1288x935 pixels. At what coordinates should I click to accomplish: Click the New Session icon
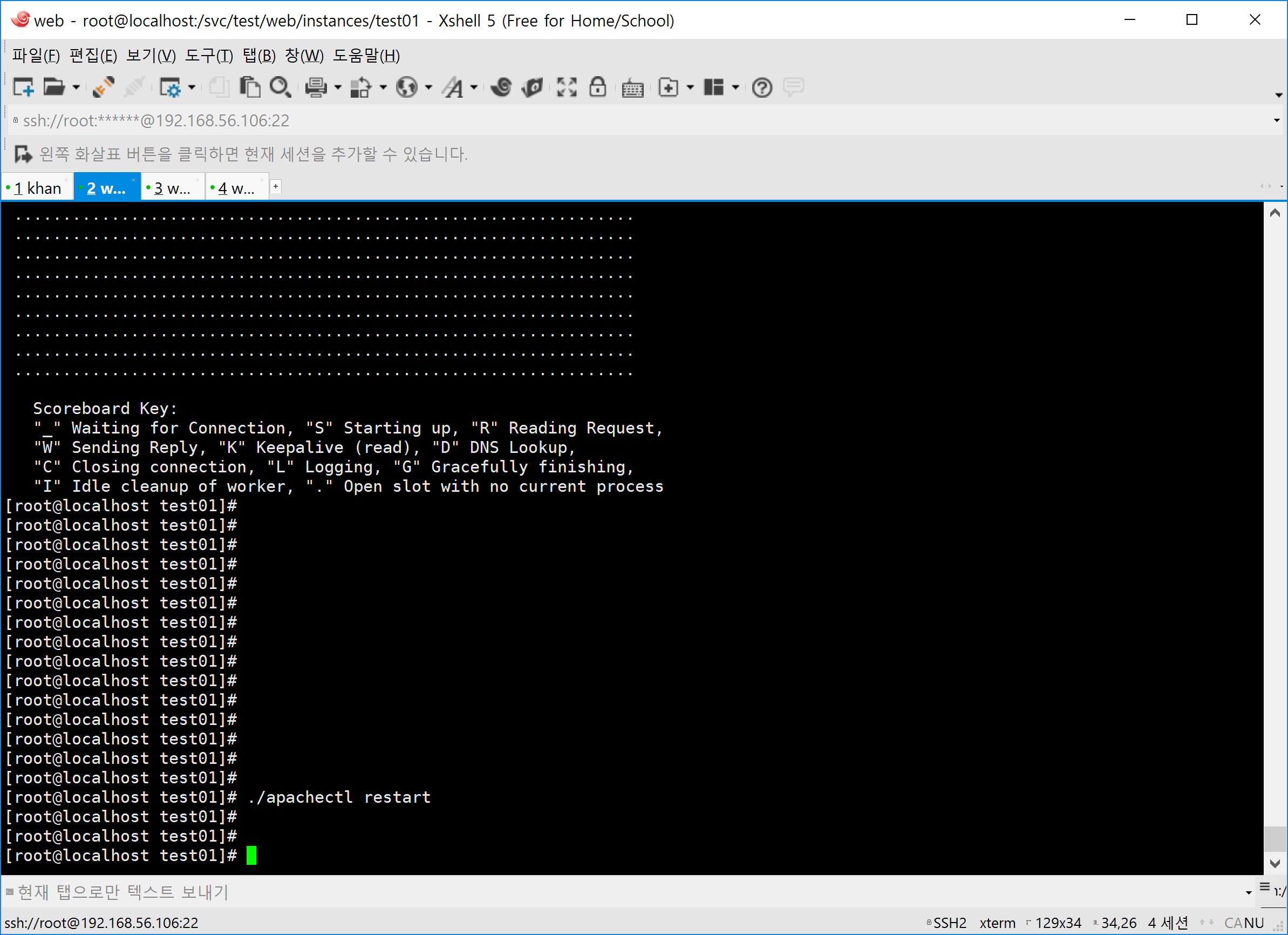(23, 87)
